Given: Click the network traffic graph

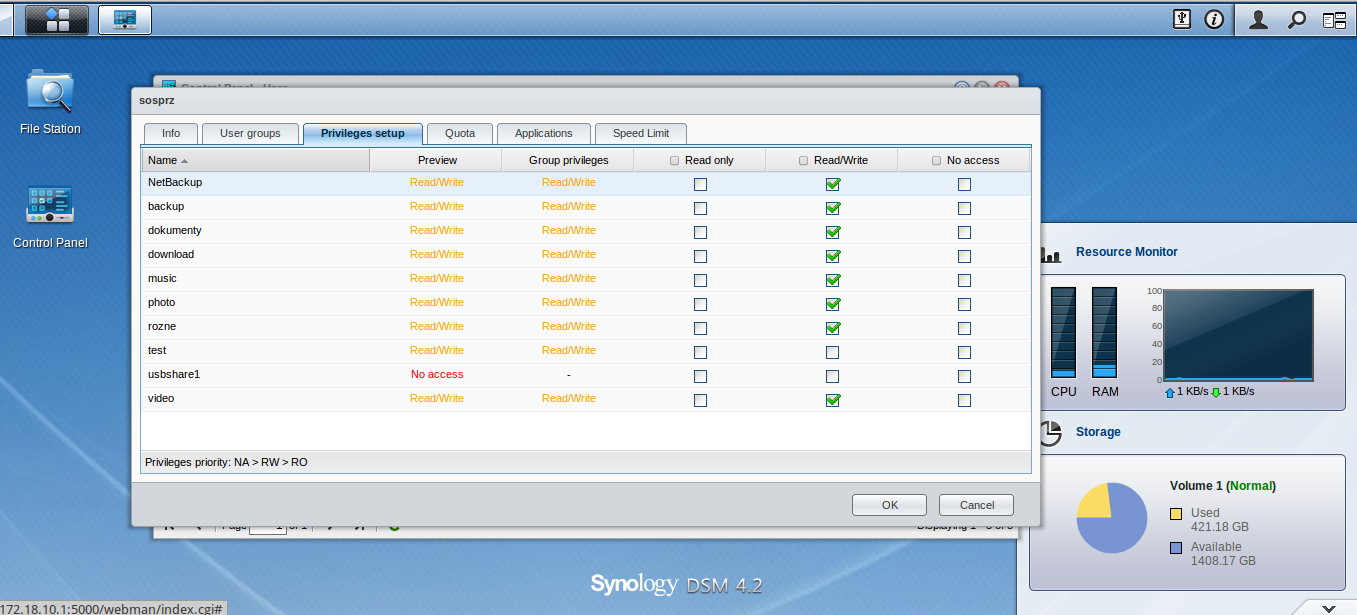Looking at the screenshot, I should tap(1238, 335).
